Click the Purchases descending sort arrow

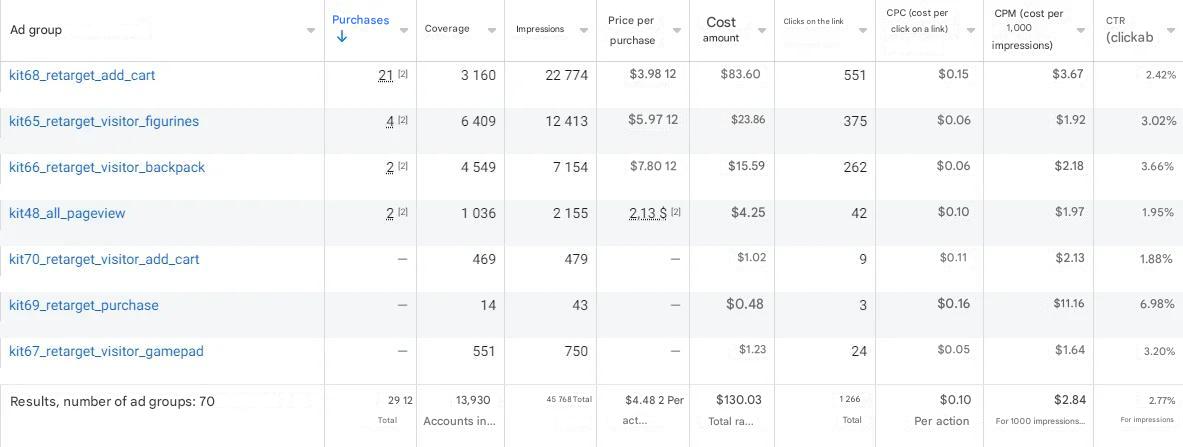point(342,37)
